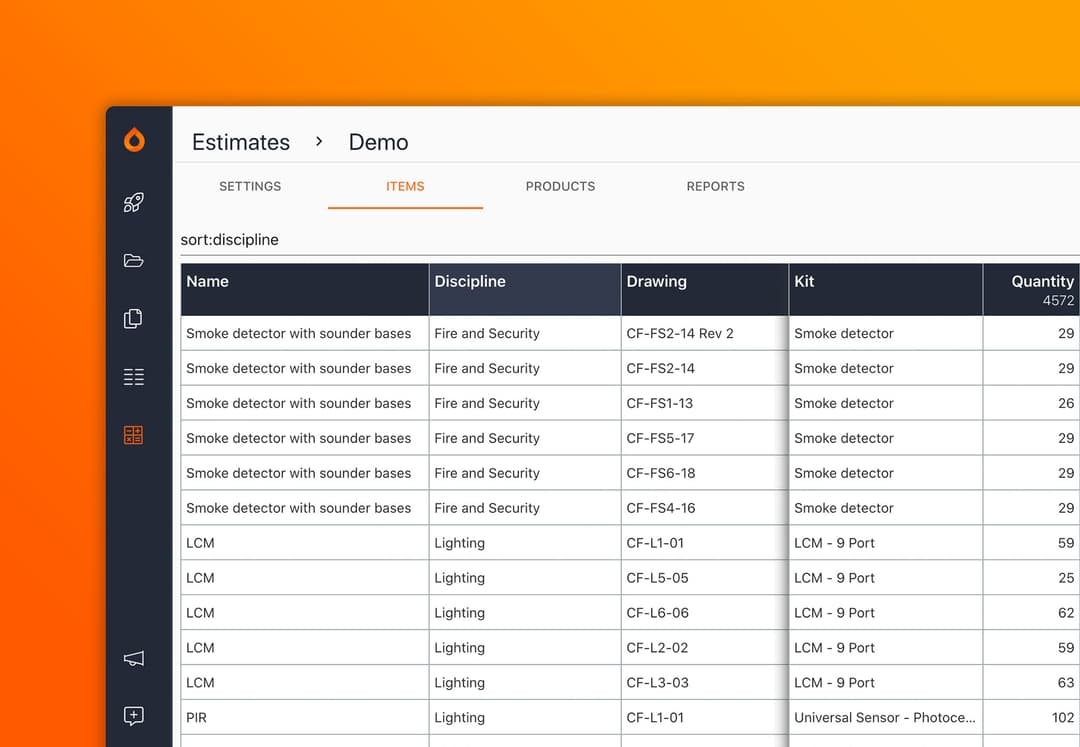Select the highlighted orange estimates grid icon
This screenshot has height=747, width=1080.
pos(133,435)
